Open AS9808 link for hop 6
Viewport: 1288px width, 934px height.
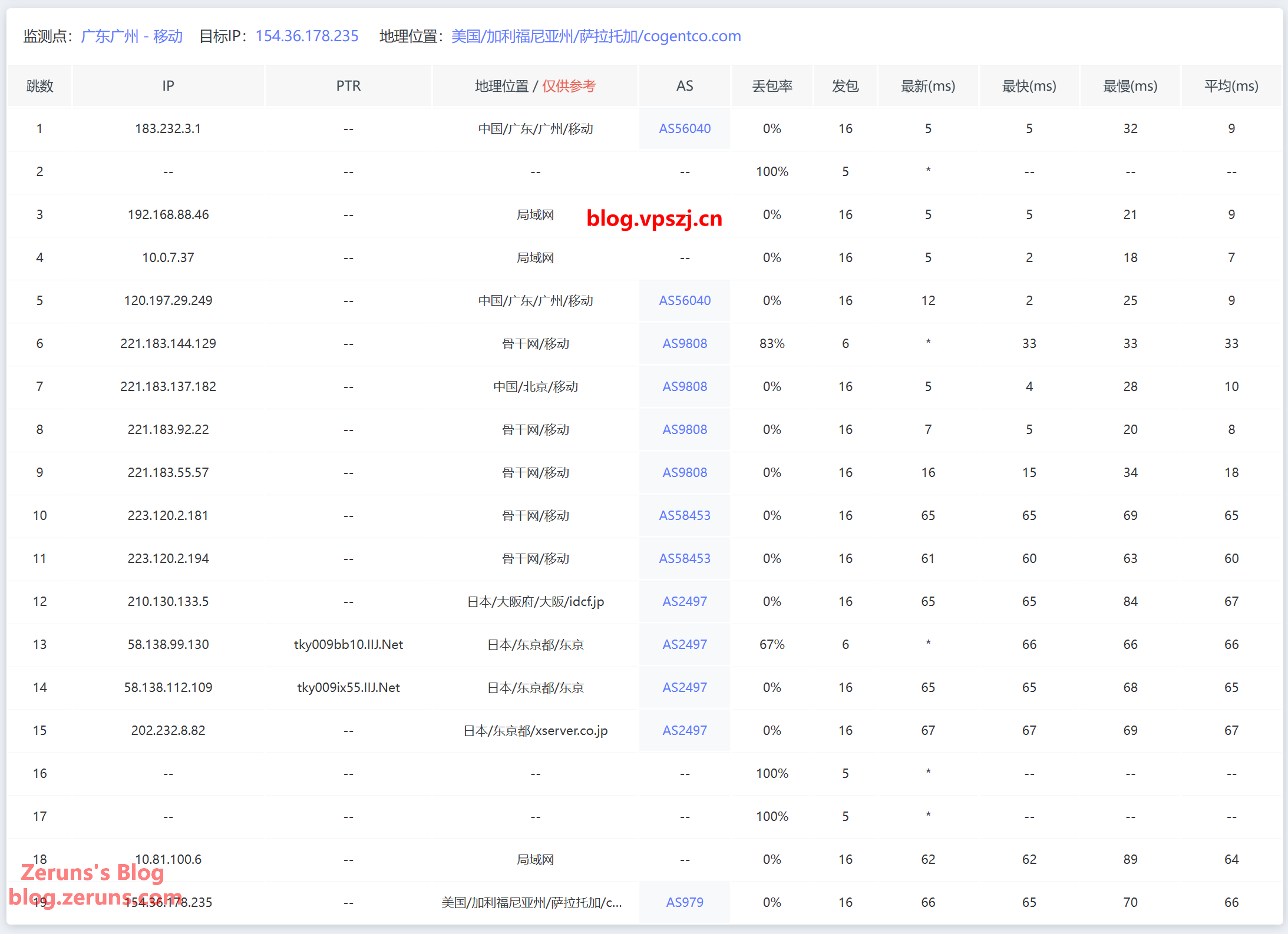pos(684,343)
